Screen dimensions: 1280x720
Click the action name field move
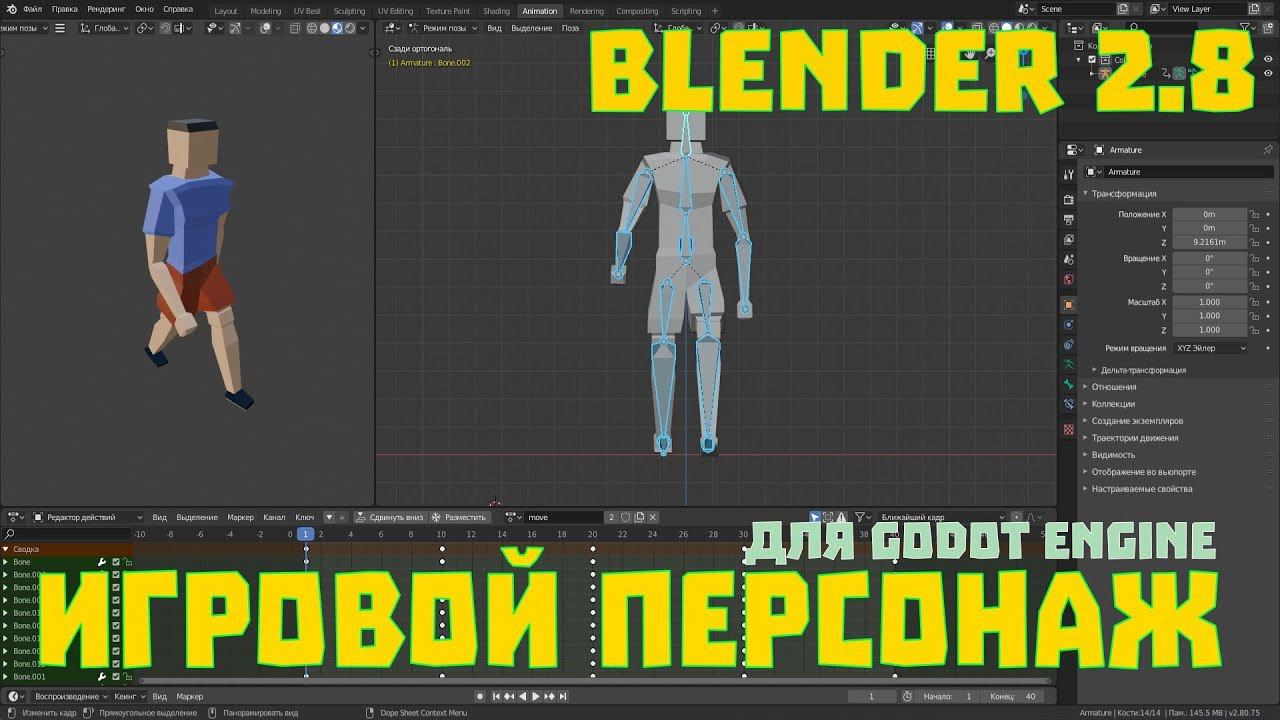pyautogui.click(x=564, y=517)
